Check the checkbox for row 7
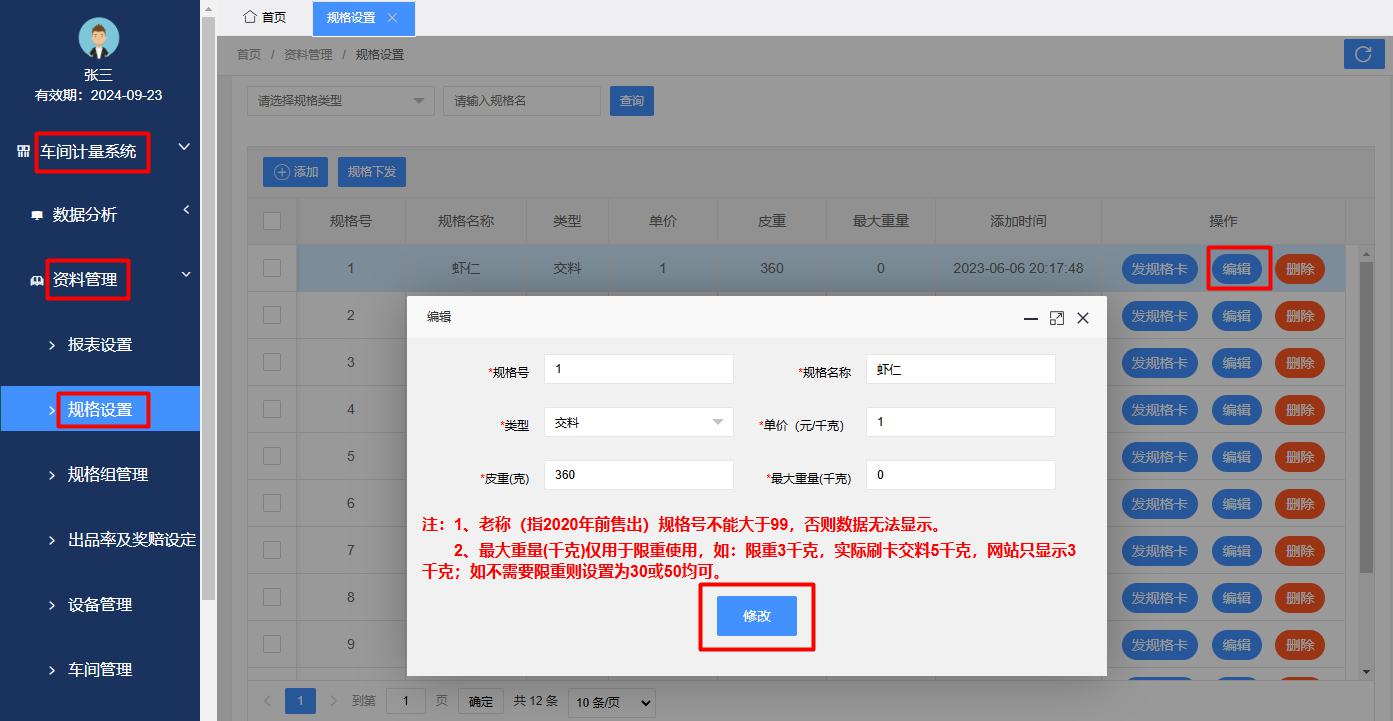This screenshot has height=721, width=1393. point(272,550)
